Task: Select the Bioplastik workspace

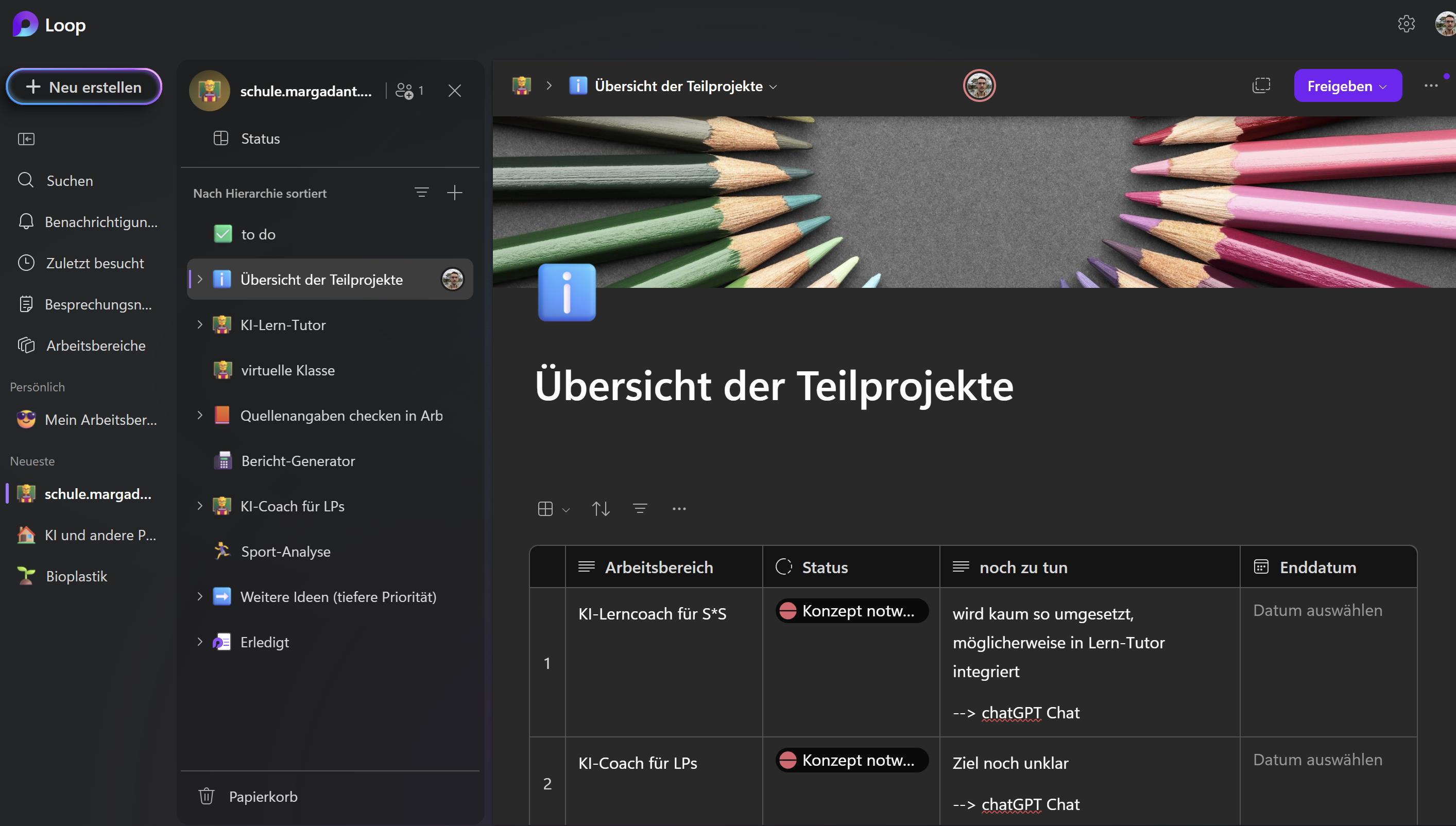Action: pos(76,576)
